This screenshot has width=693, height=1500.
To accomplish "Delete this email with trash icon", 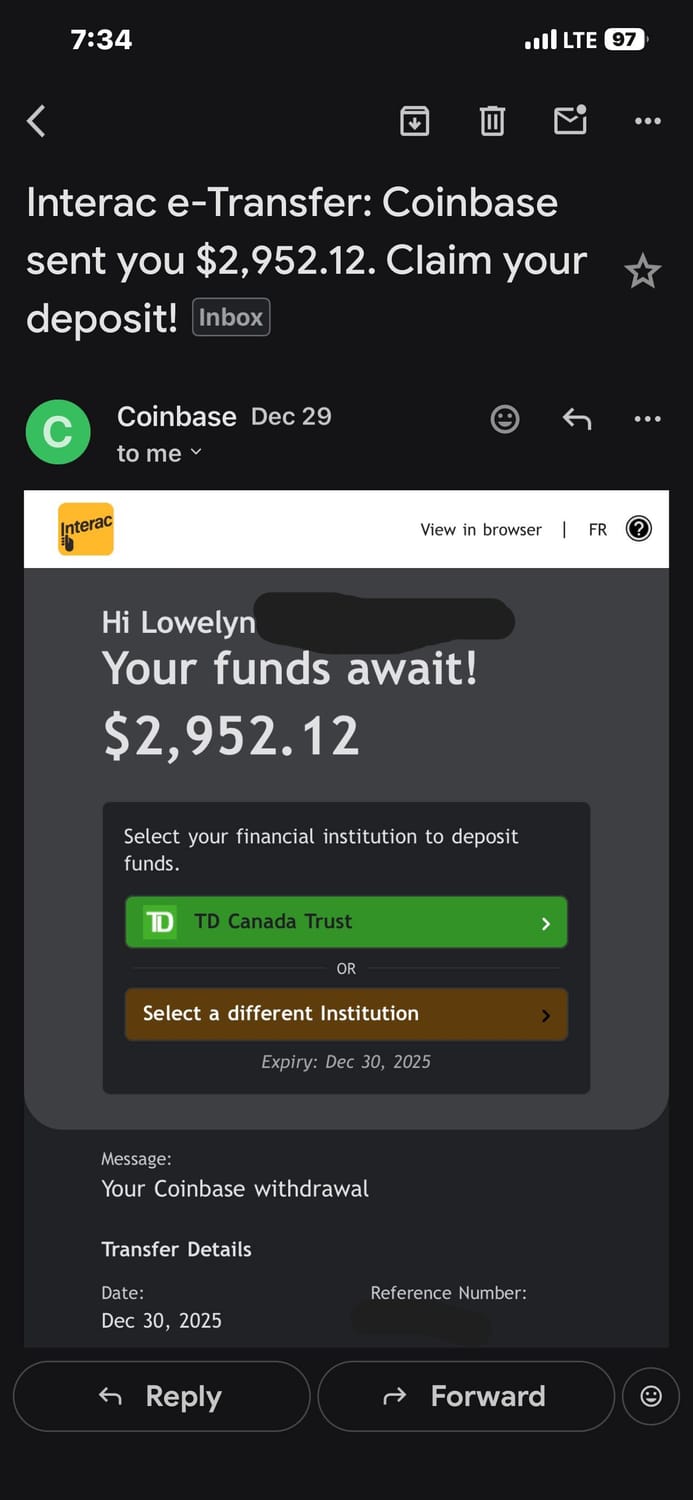I will tap(492, 121).
